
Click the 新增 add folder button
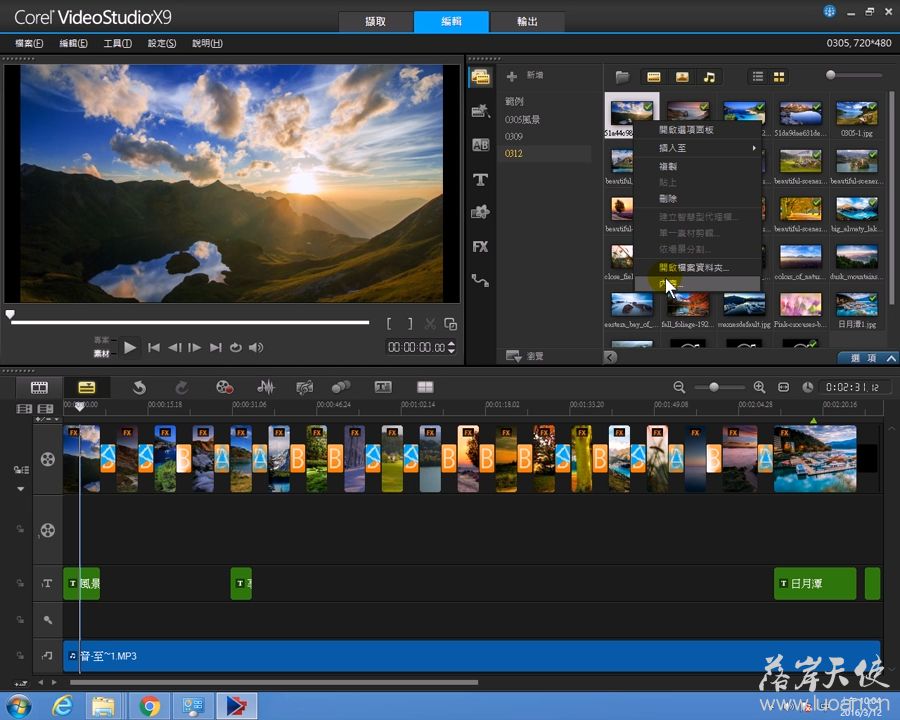(525, 76)
